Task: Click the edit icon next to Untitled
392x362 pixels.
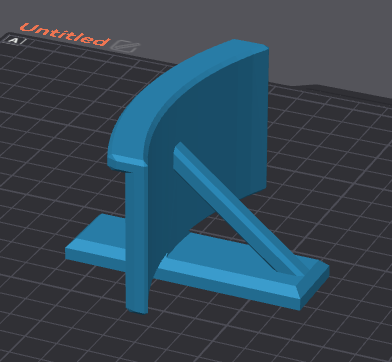Action: (125, 46)
